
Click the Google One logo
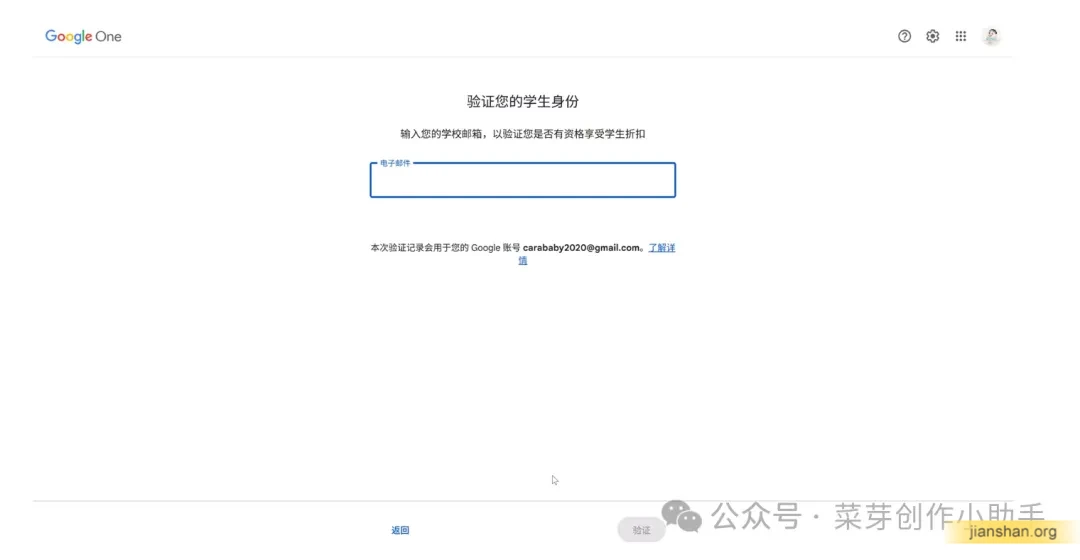[x=83, y=37]
